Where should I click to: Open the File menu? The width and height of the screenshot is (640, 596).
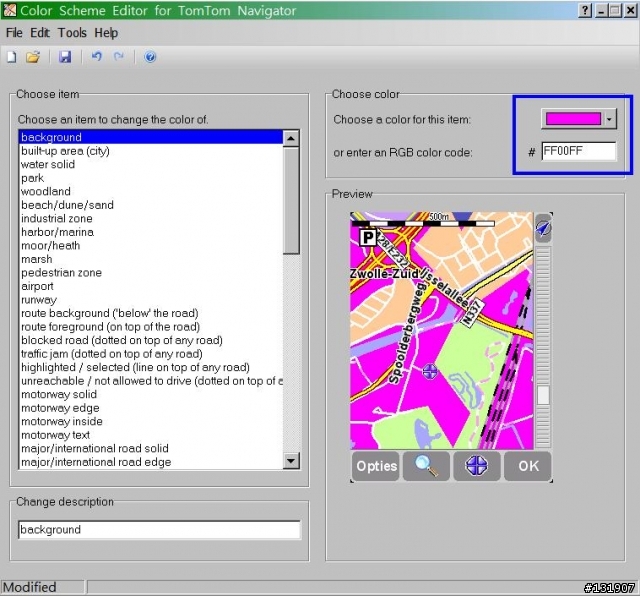(14, 33)
